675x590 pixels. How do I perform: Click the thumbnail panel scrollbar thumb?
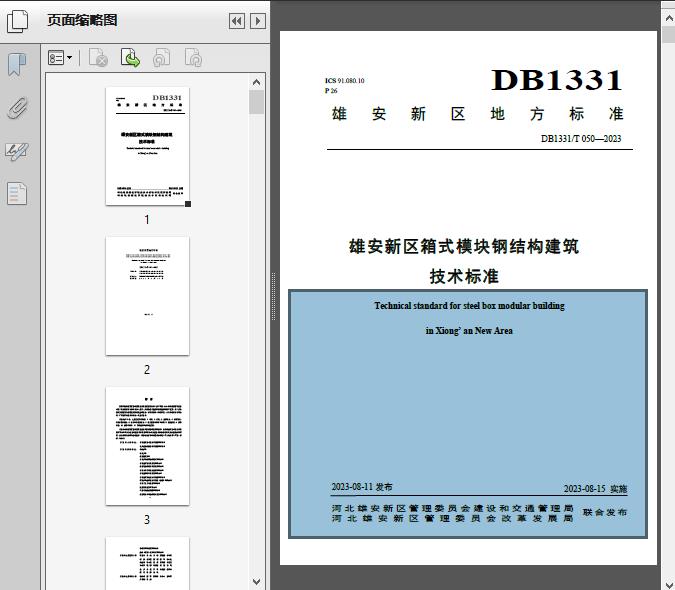click(257, 102)
